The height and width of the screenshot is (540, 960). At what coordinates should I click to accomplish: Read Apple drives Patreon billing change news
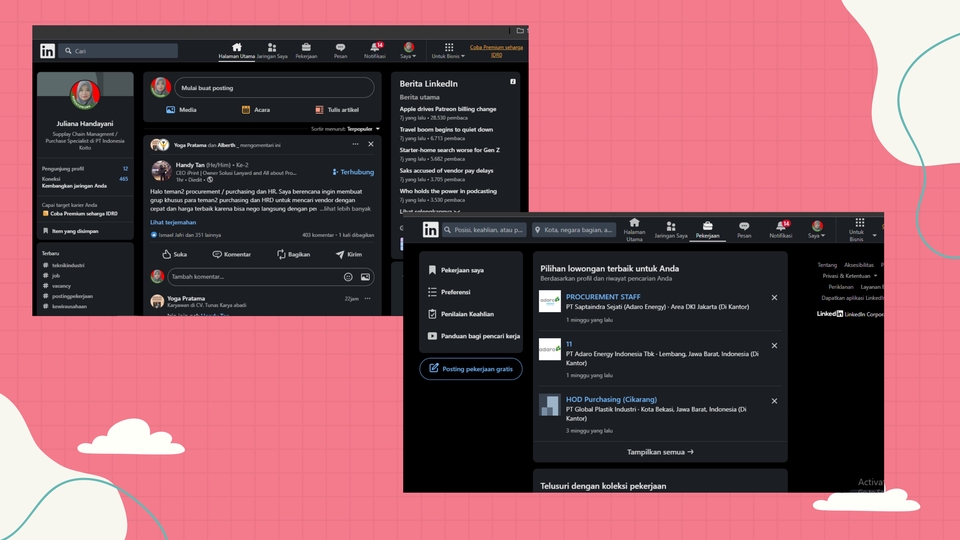point(448,109)
